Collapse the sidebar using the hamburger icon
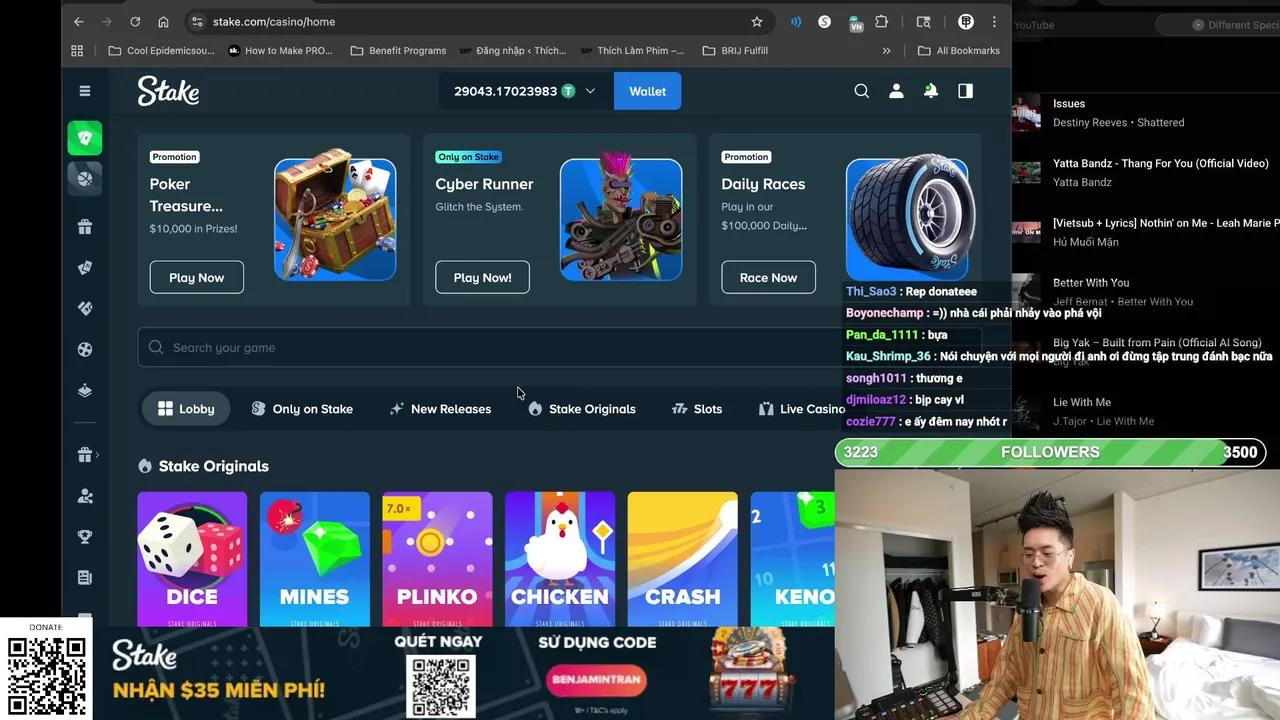 [x=85, y=90]
